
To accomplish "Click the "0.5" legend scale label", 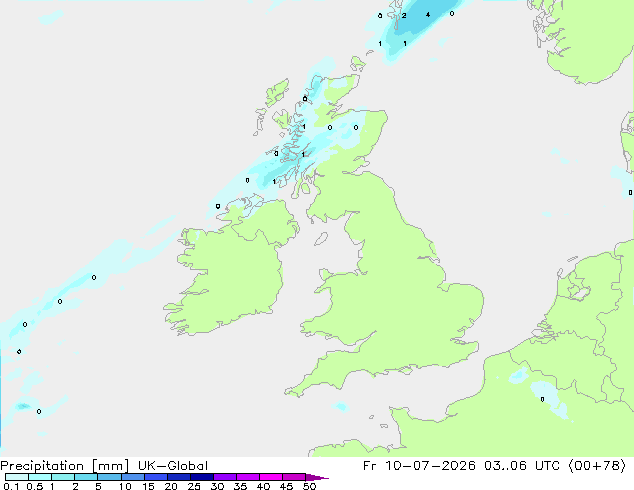I will click(35, 486).
